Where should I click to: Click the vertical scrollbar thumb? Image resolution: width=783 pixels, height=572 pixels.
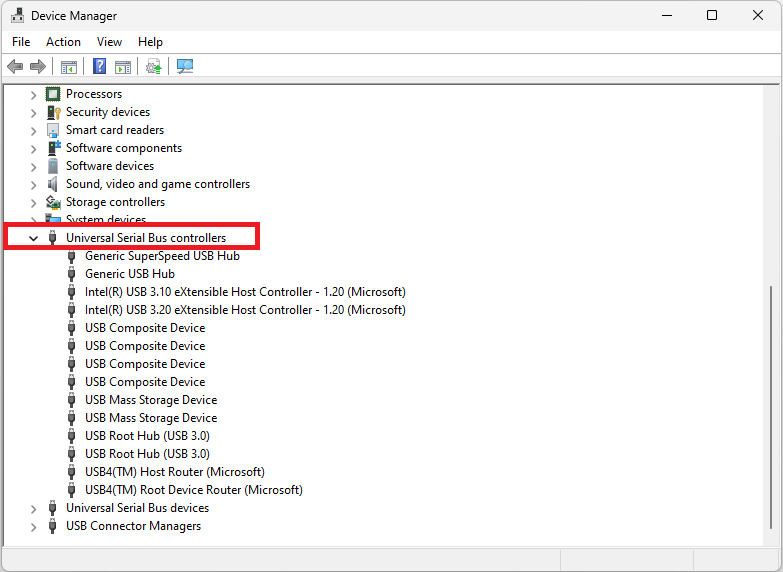click(772, 407)
